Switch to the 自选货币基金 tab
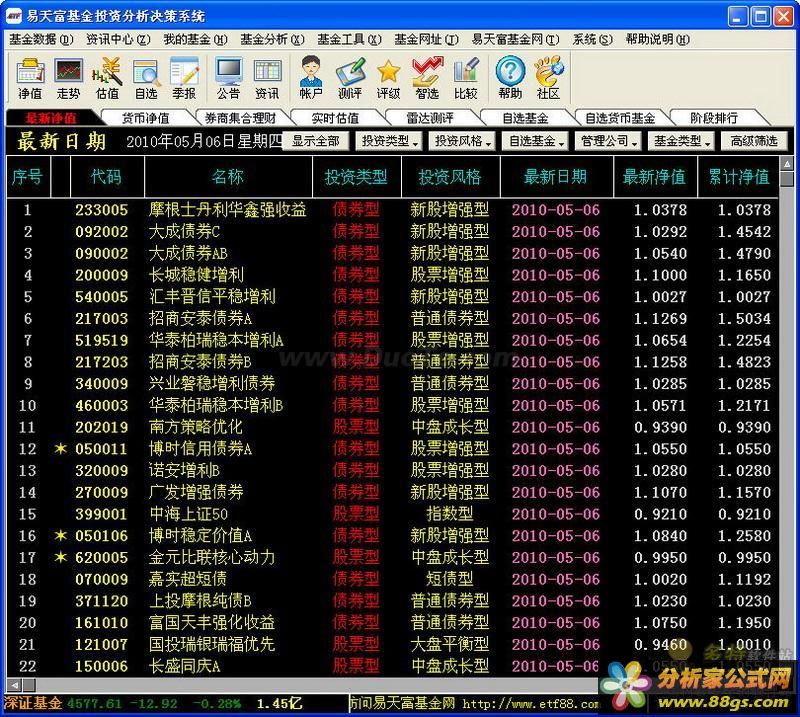The height and width of the screenshot is (717, 800). [620, 118]
